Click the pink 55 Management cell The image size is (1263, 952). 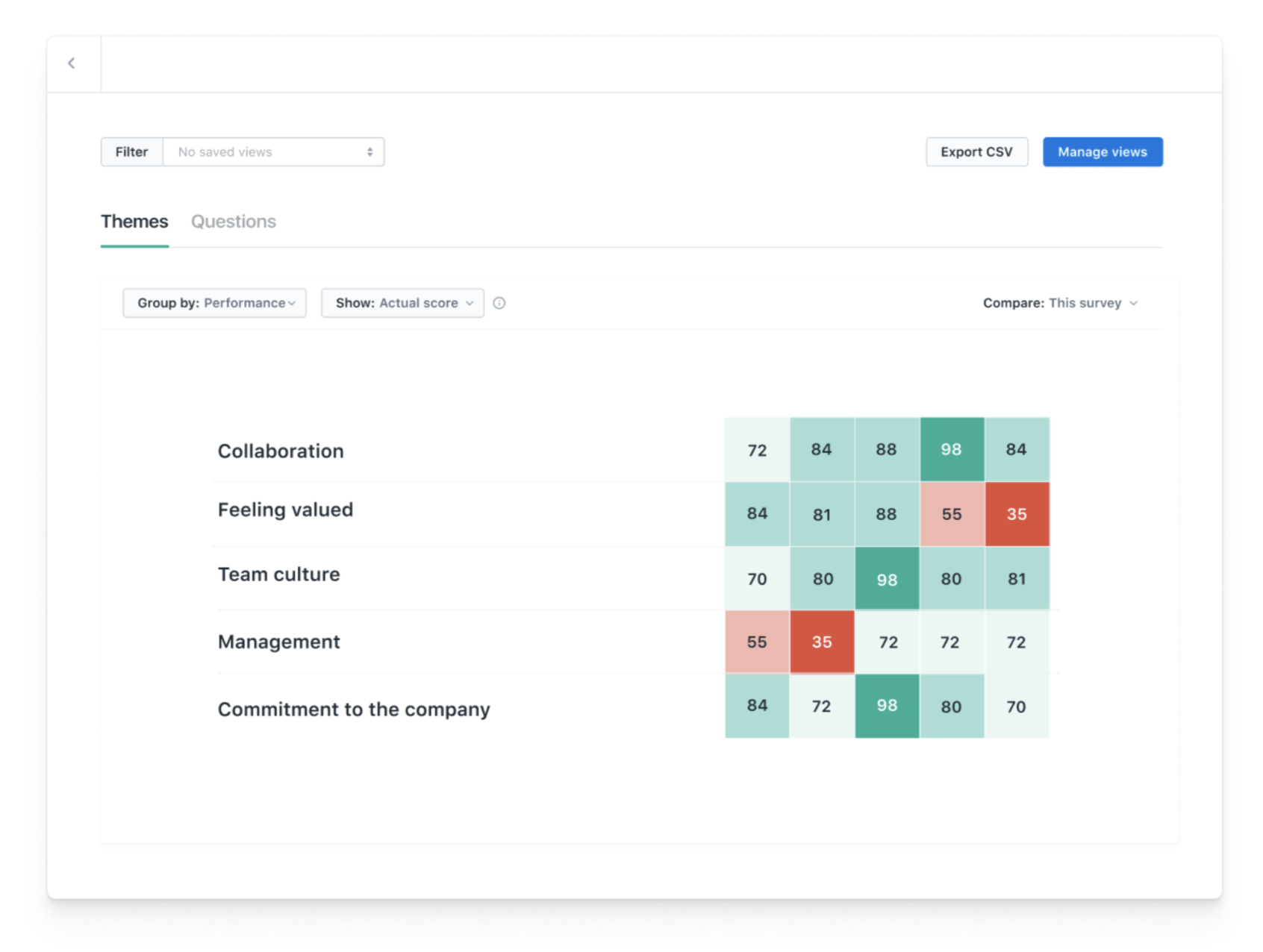click(757, 642)
